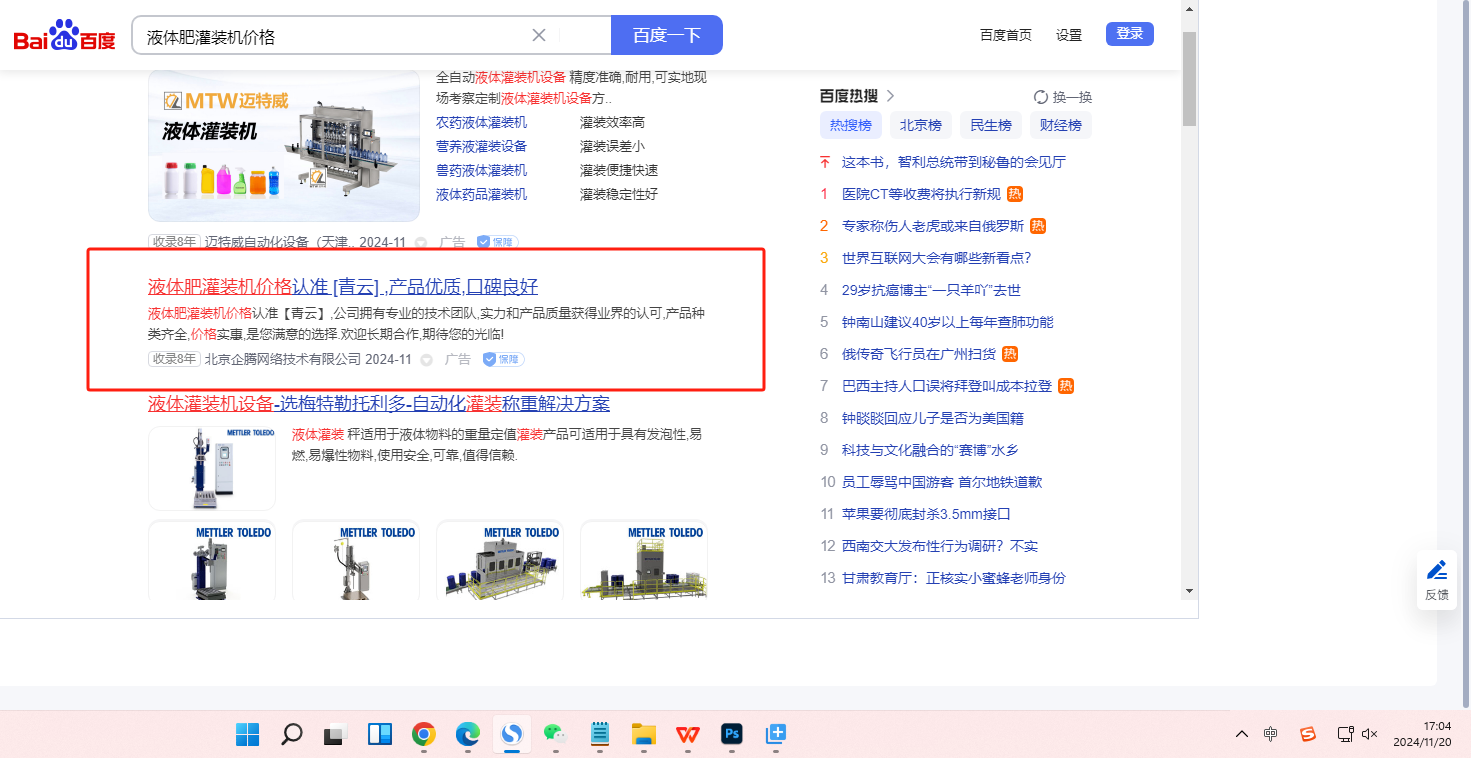Viewport: 1471px width, 758px height.
Task: Expand the dropdown arrow beside 北京企腾网络技术有限公司
Action: pyautogui.click(x=427, y=360)
